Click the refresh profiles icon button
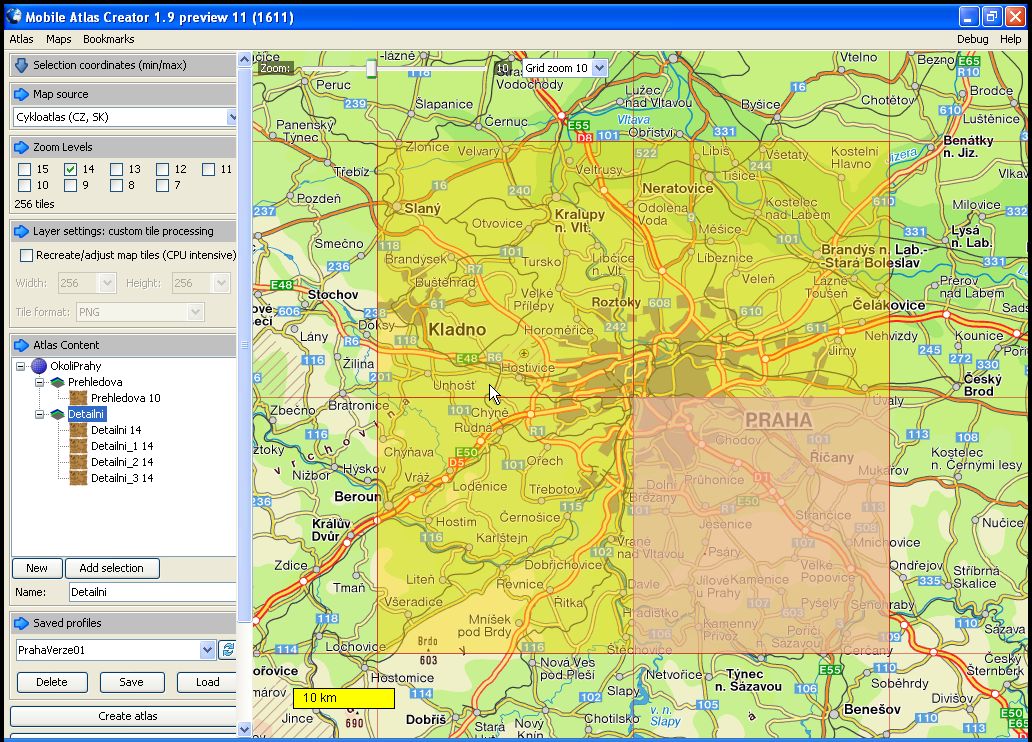This screenshot has width=1032, height=742. pyautogui.click(x=228, y=650)
